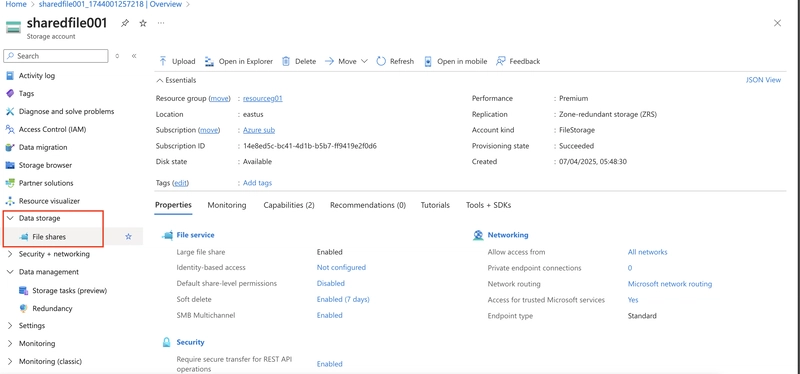Mark storage account as favorite star
Screen dimensions: 800x374
click(143, 23)
